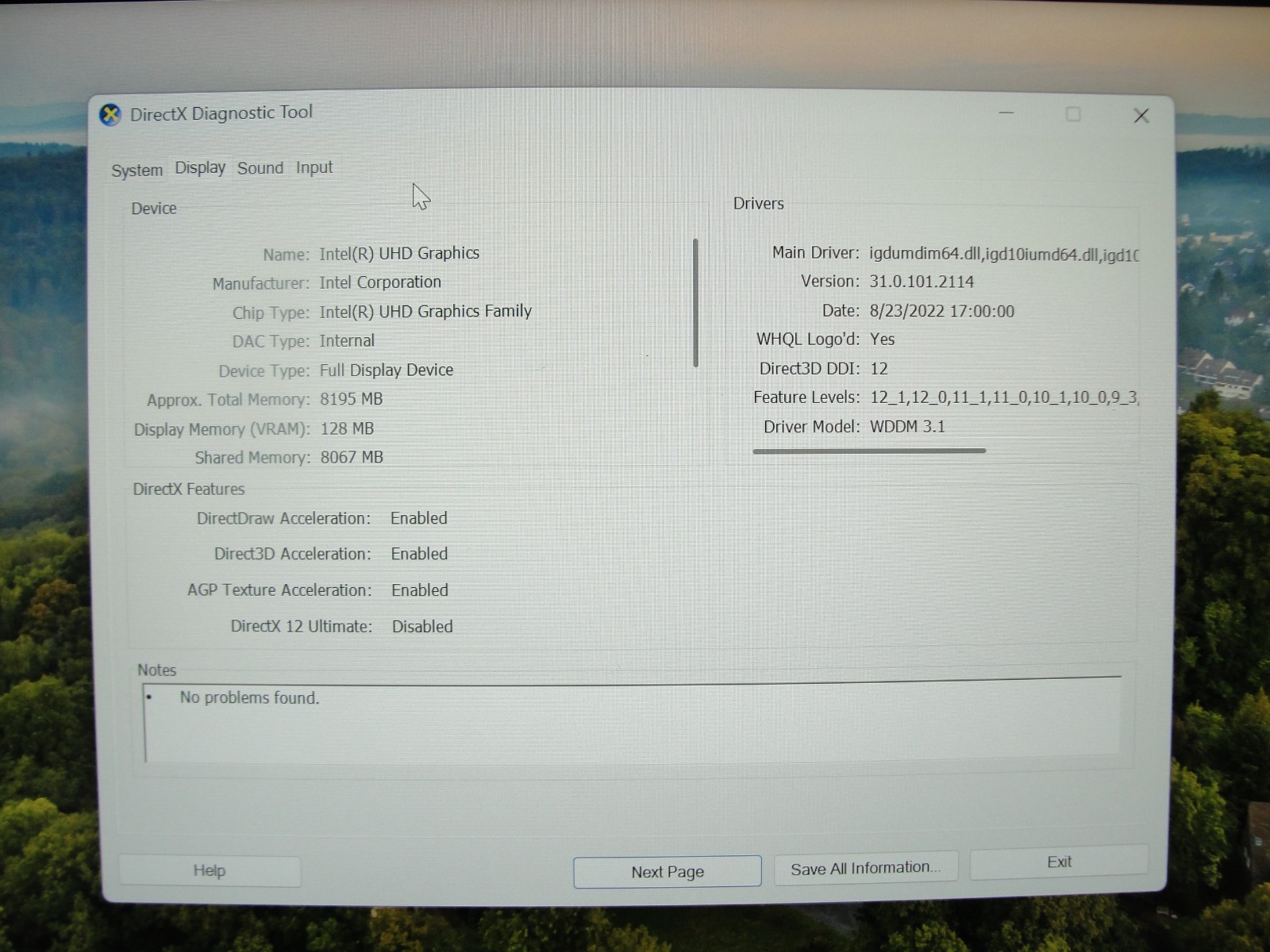Image resolution: width=1270 pixels, height=952 pixels.
Task: Click inside the Notes text box
Action: tap(633, 721)
